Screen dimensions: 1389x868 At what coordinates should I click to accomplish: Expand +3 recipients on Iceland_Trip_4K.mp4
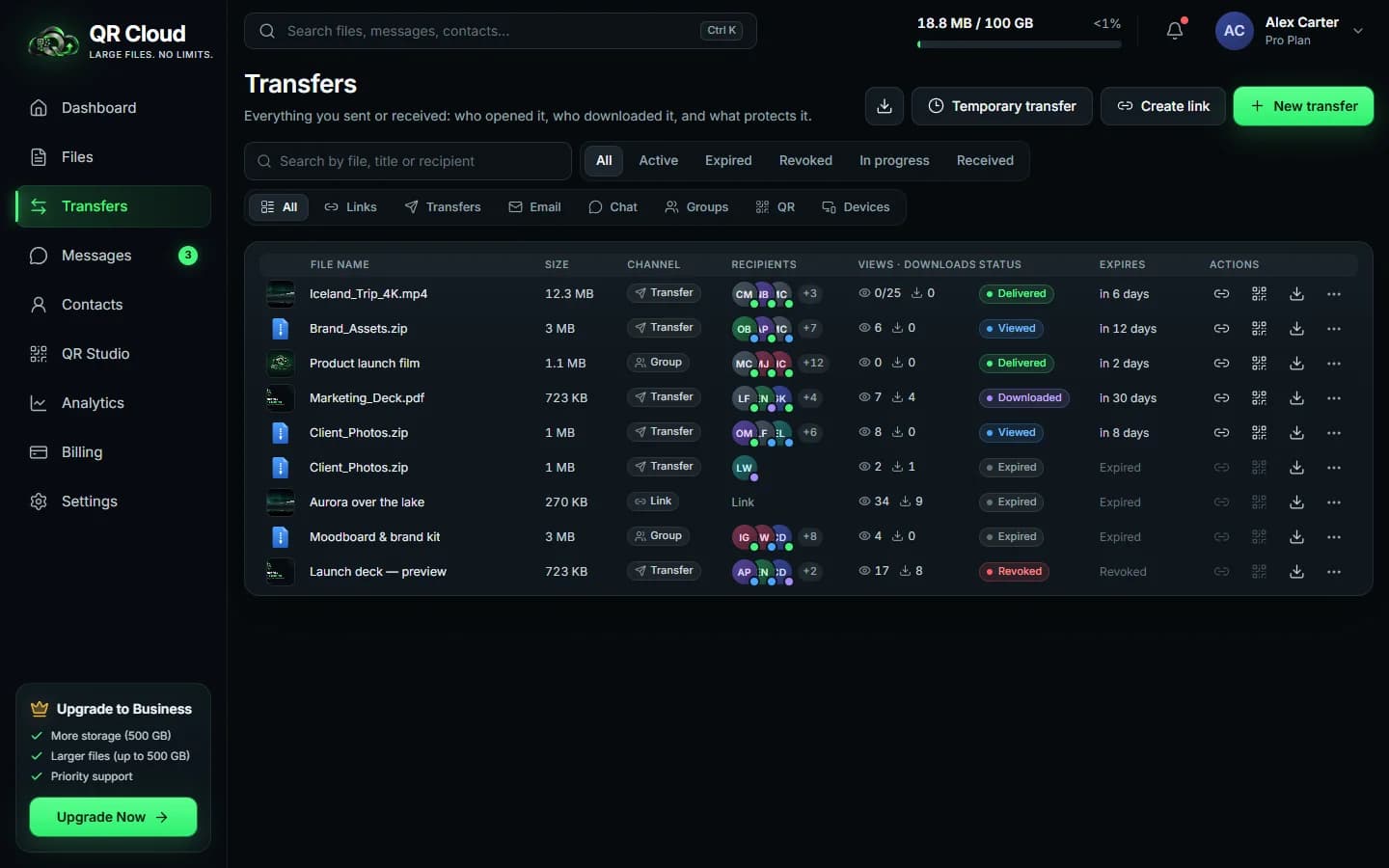tap(810, 294)
